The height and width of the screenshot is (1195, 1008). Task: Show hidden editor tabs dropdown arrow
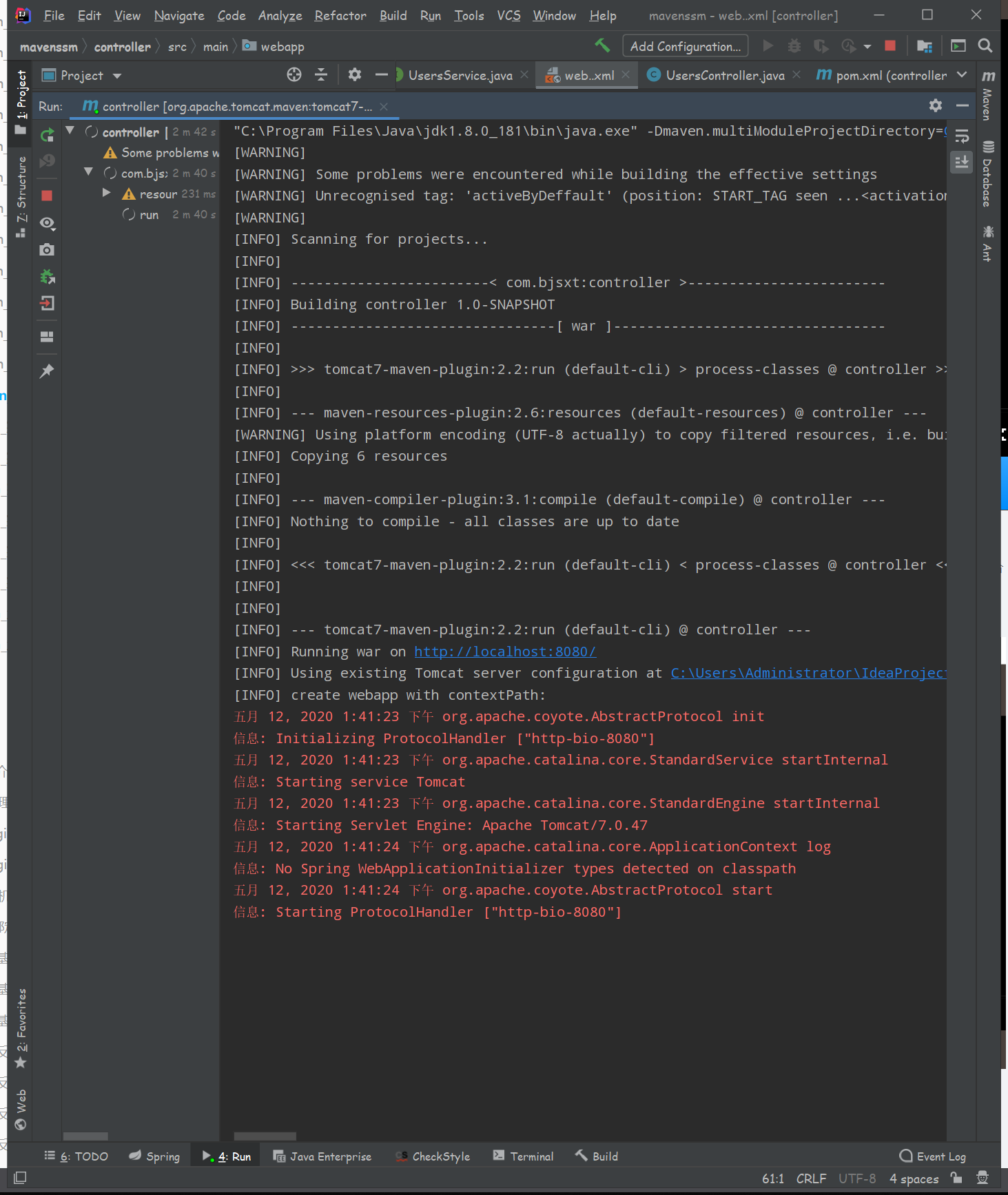point(962,74)
